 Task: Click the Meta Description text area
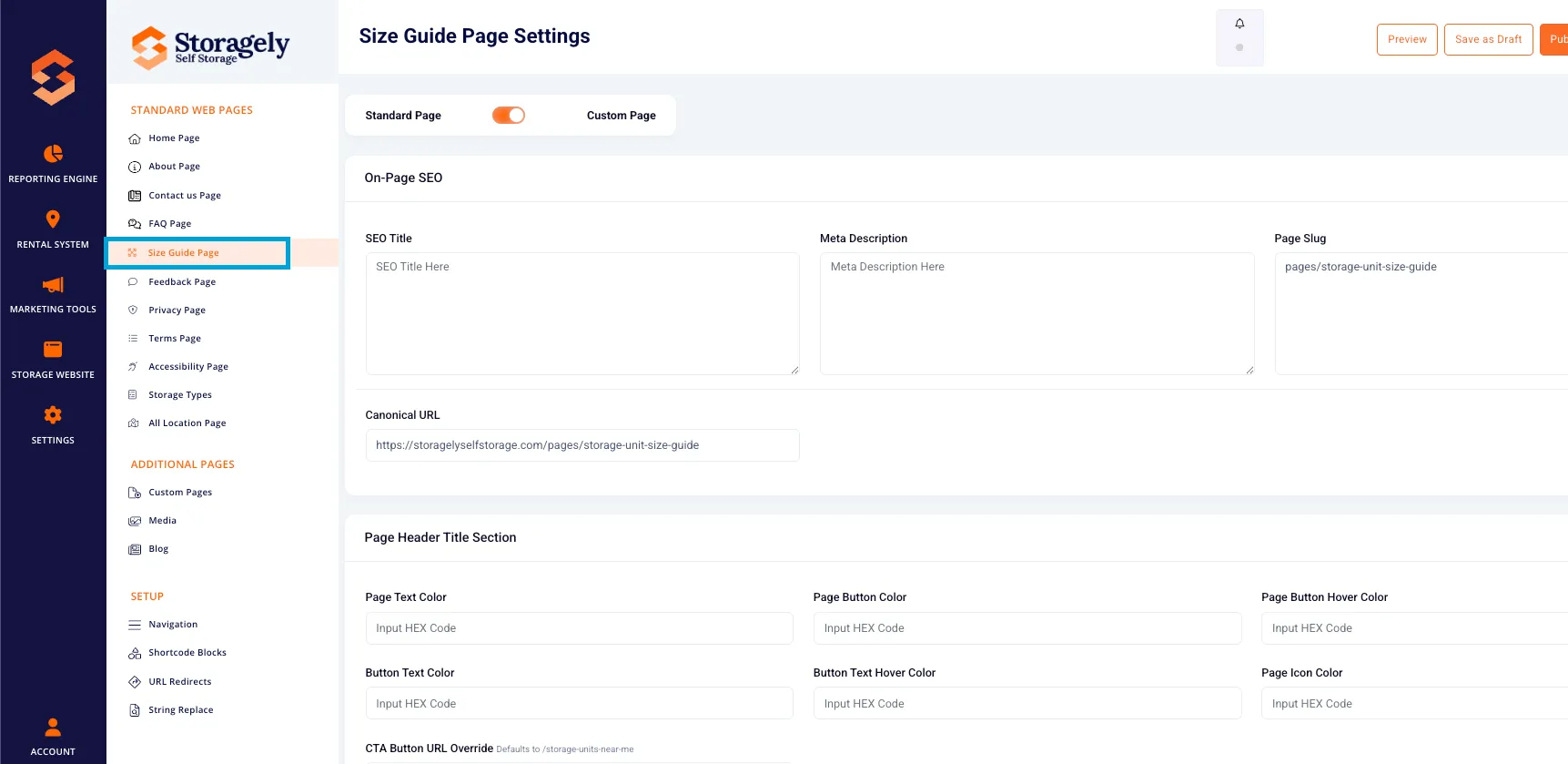1037,313
